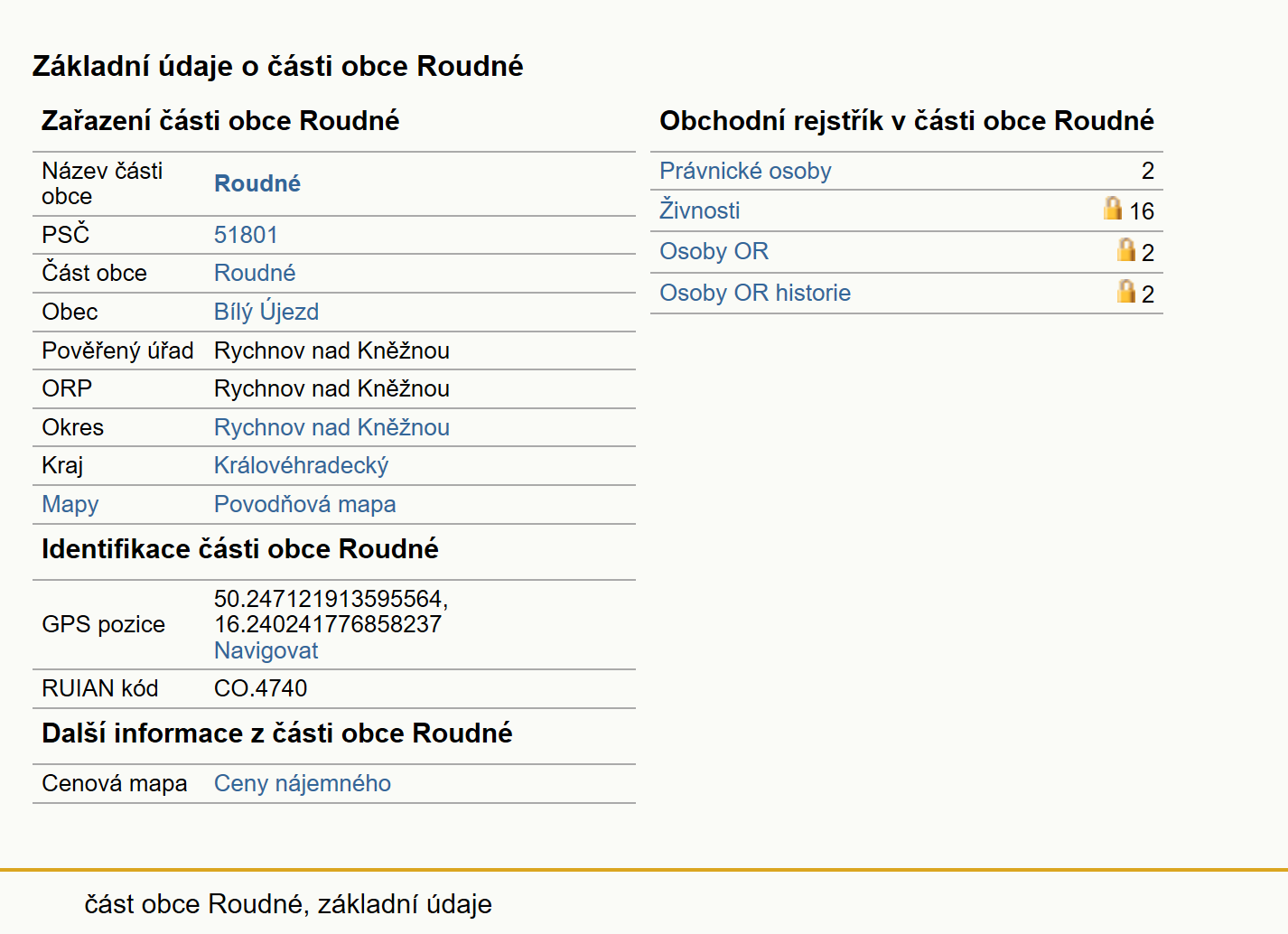
Task: Open Ceny nájemného price map link
Action: click(303, 783)
